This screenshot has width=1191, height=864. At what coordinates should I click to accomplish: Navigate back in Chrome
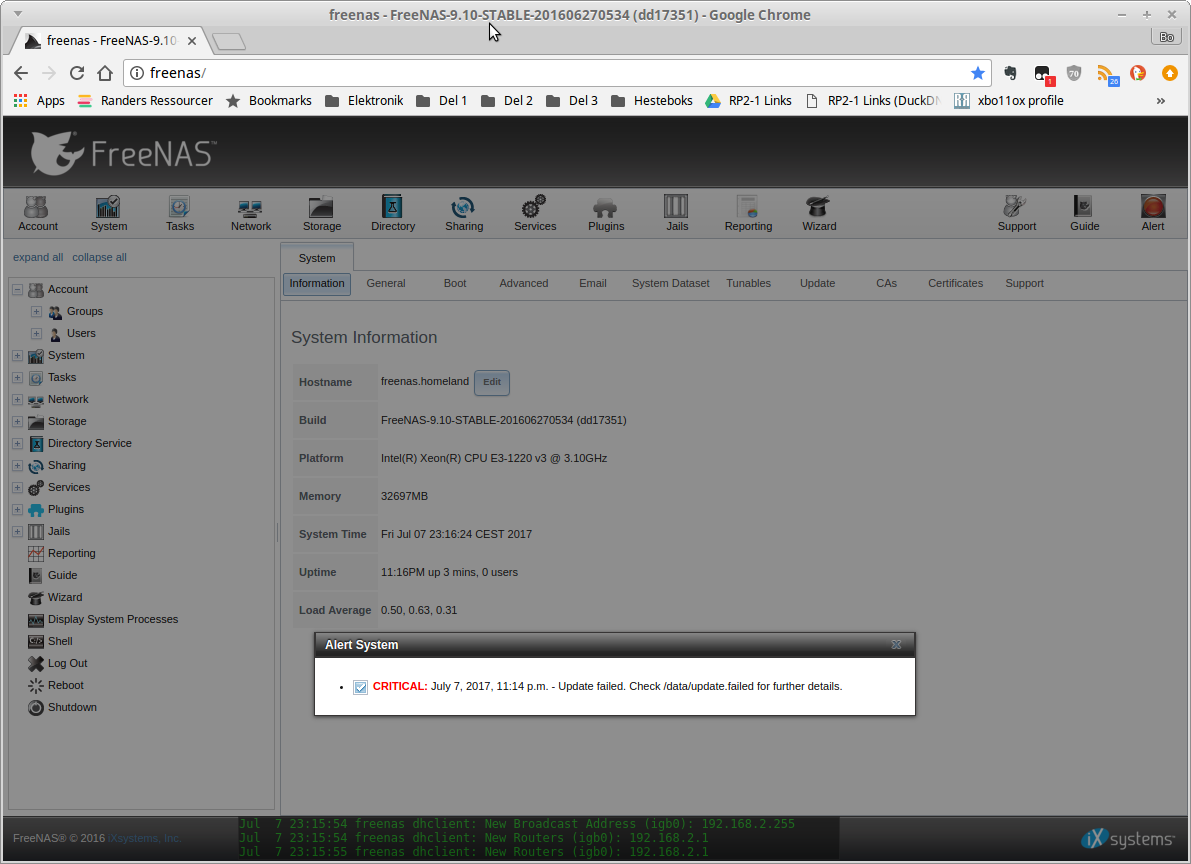[x=21, y=73]
